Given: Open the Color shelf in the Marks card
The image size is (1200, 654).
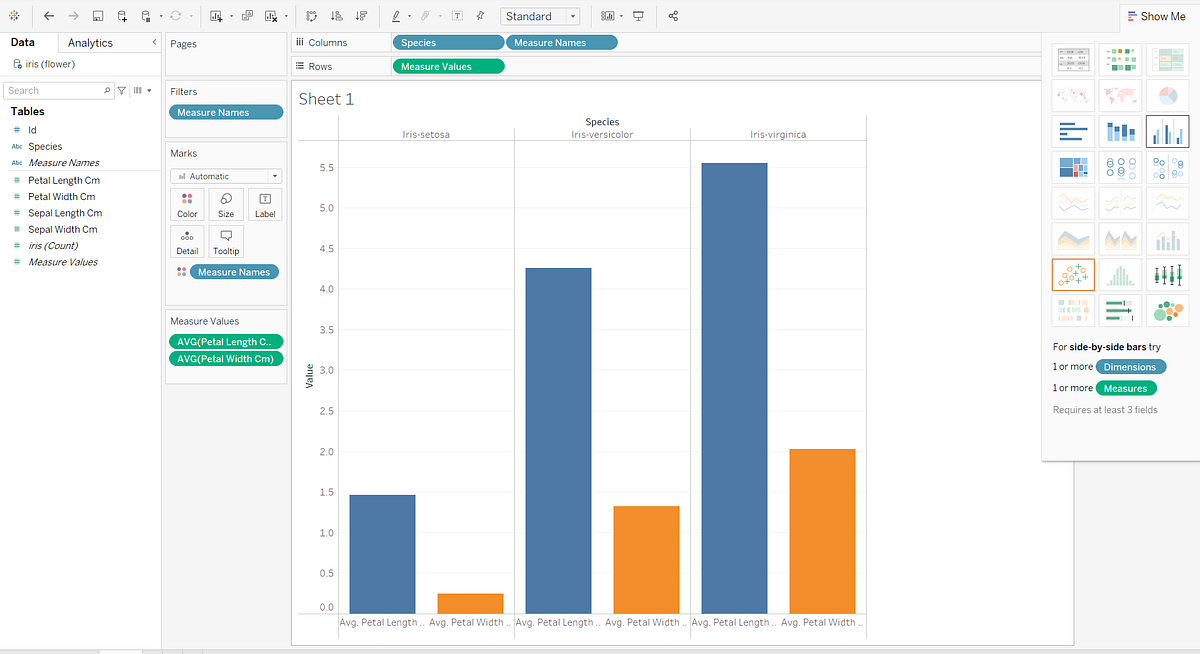Looking at the screenshot, I should (187, 204).
